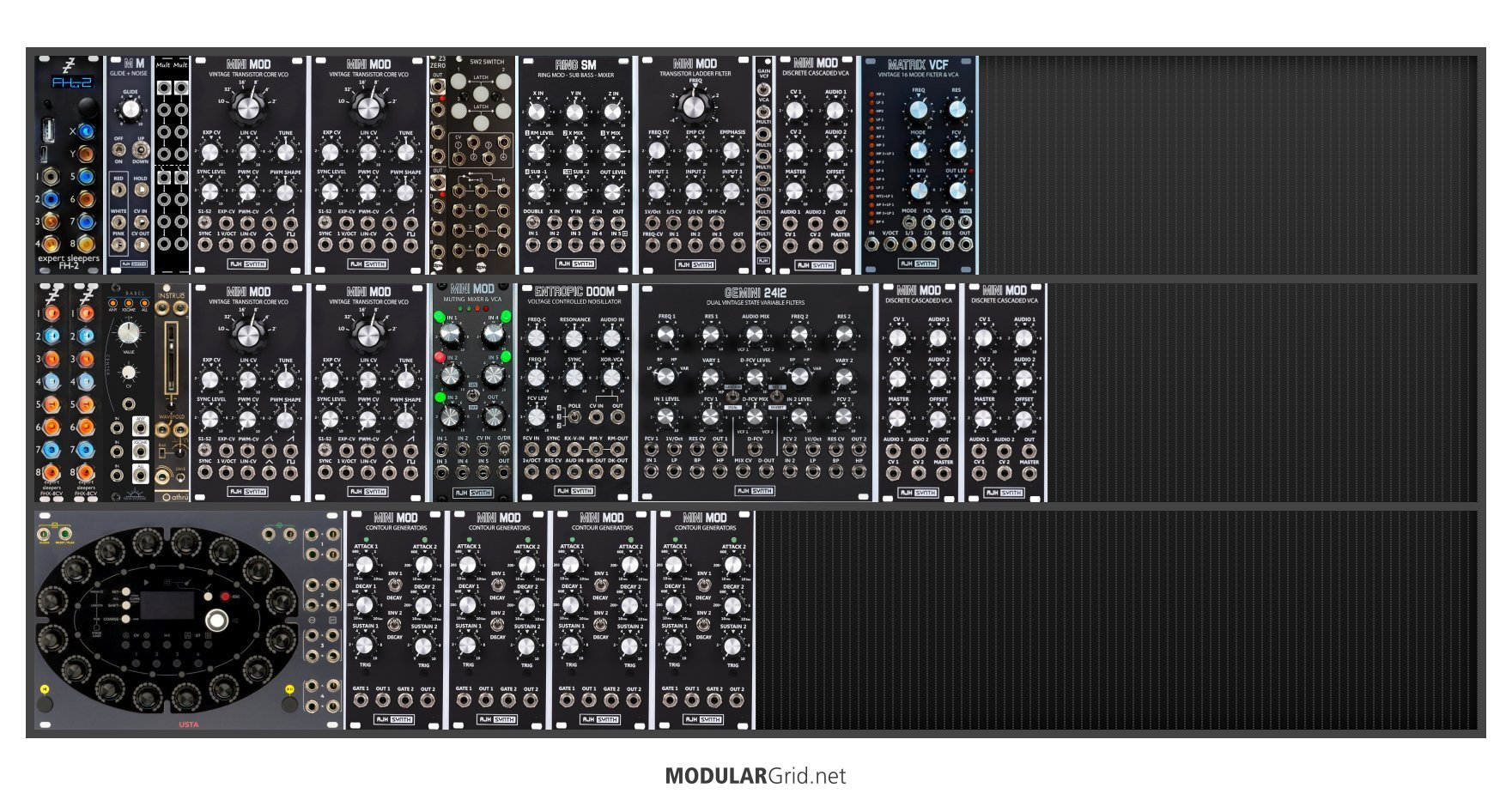Click the MATRIX VCF title text
The image size is (1512, 794).
919,65
